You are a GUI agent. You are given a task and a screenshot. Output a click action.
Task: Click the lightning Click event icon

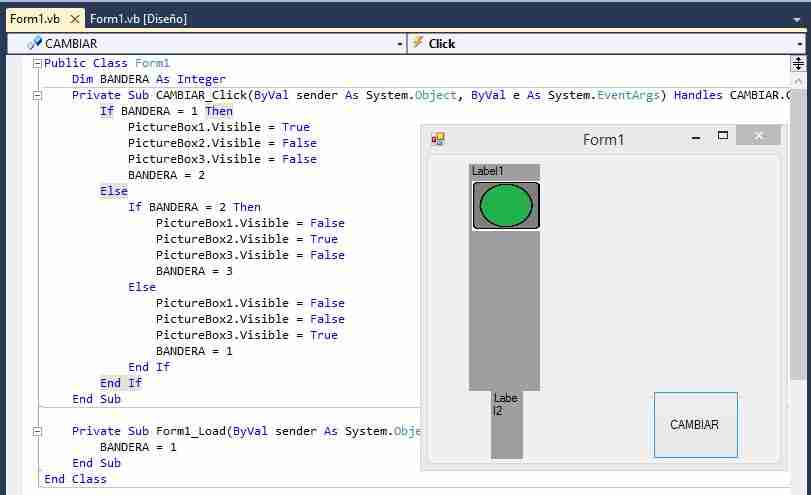click(x=418, y=42)
